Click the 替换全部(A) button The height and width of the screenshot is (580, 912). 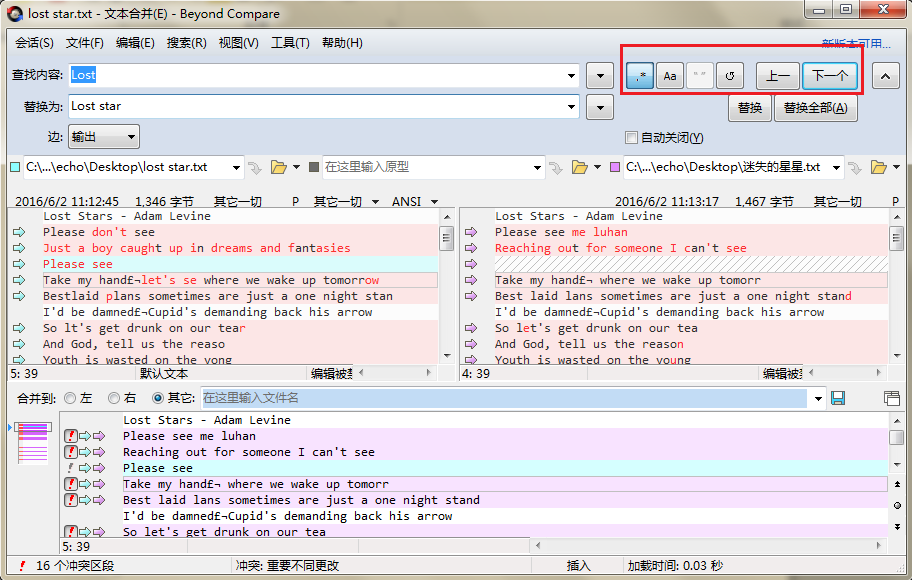[815, 108]
